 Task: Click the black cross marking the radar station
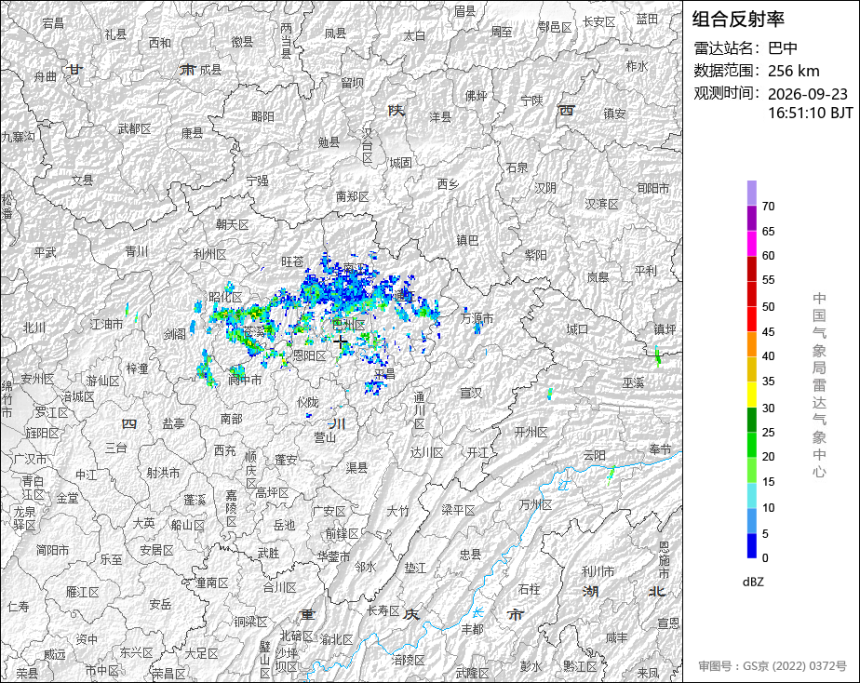tap(341, 341)
